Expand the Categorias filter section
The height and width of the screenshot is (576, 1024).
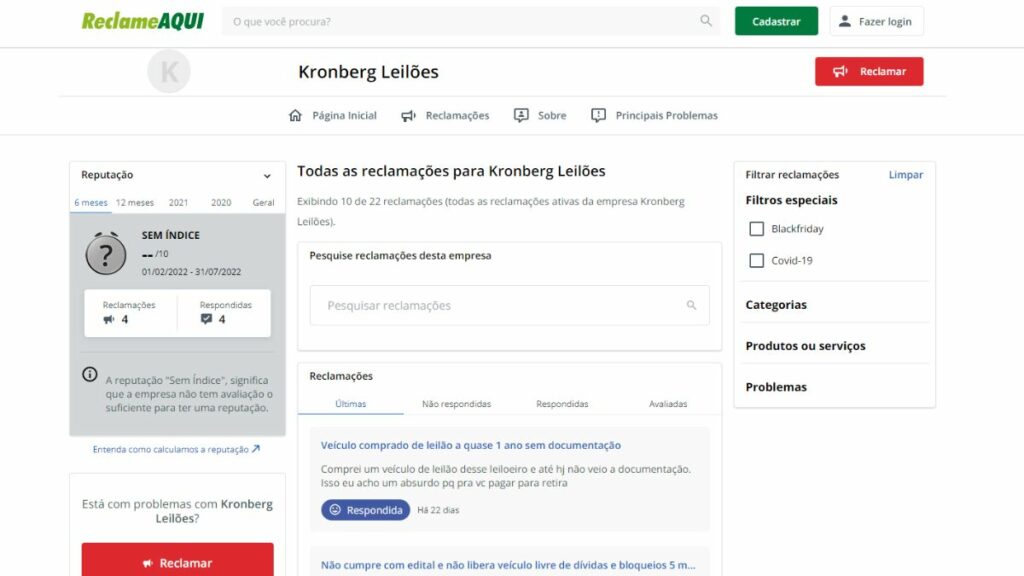776,305
